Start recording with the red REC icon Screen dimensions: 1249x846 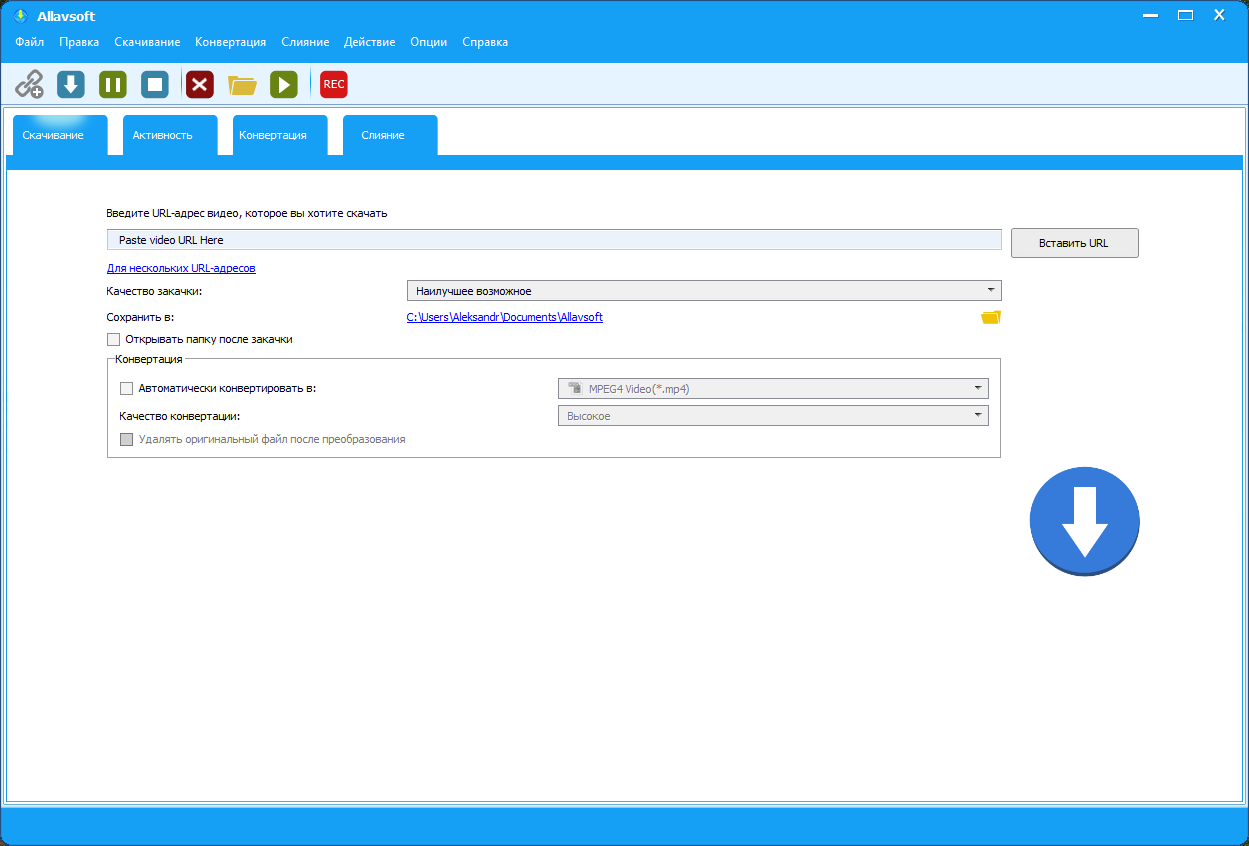coord(334,85)
